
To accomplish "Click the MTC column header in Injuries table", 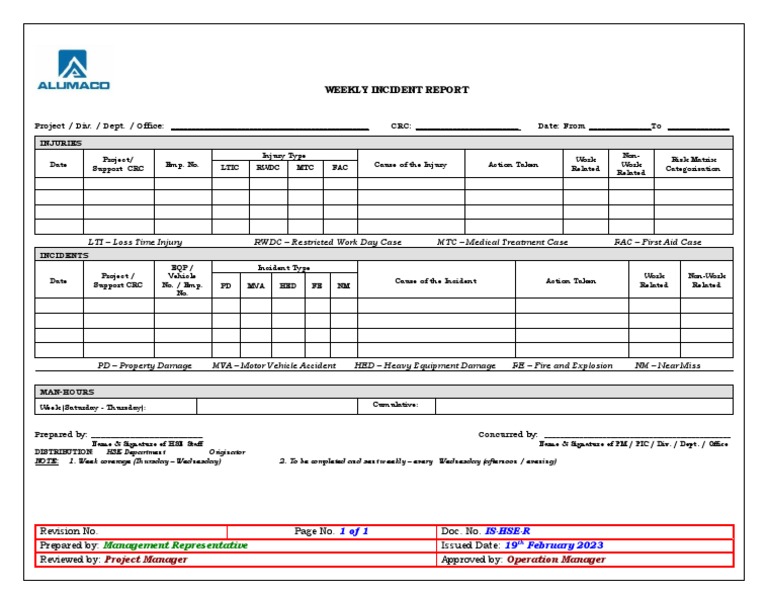I will tap(305, 168).
